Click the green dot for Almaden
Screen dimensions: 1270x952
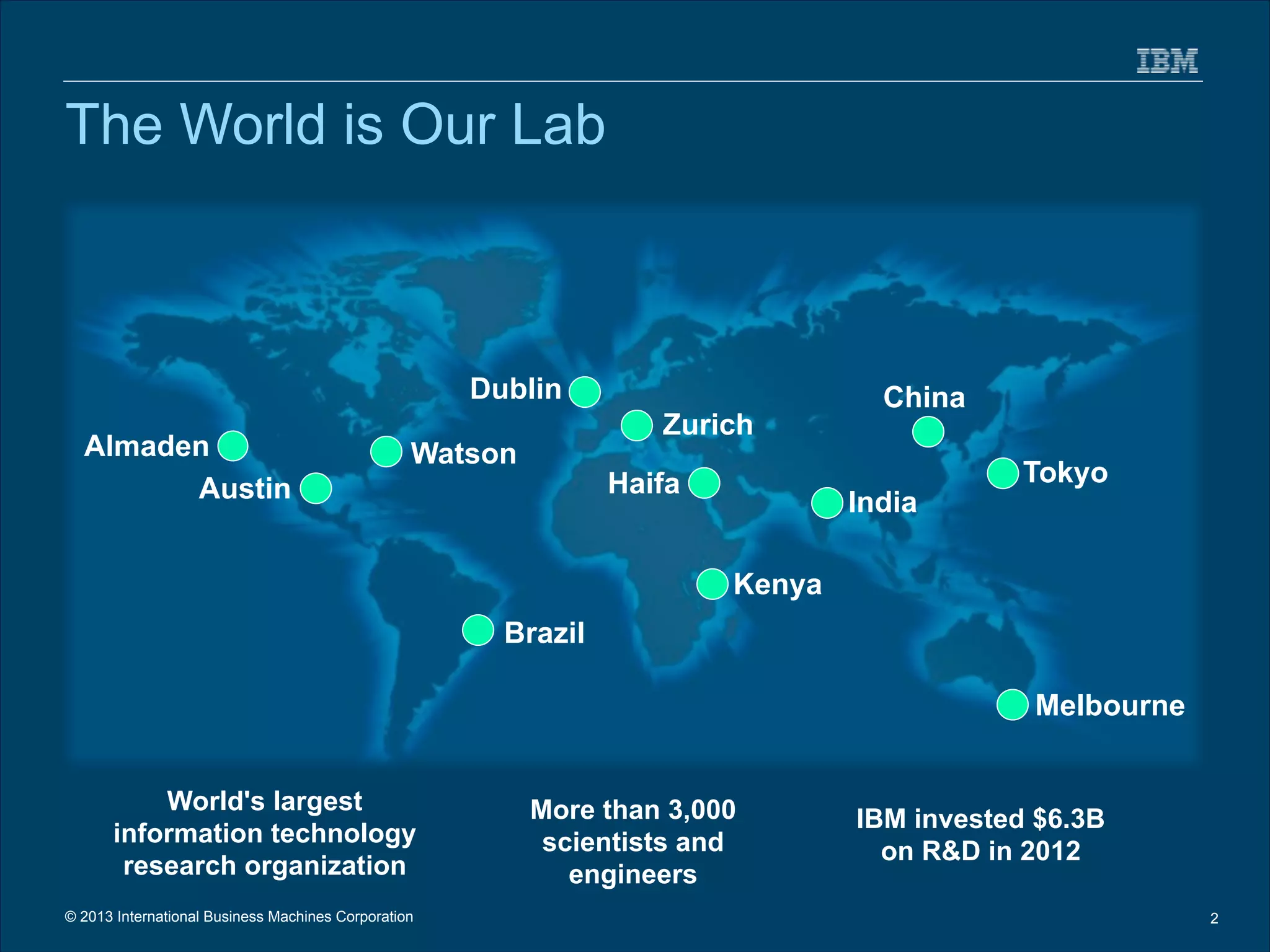tap(233, 446)
